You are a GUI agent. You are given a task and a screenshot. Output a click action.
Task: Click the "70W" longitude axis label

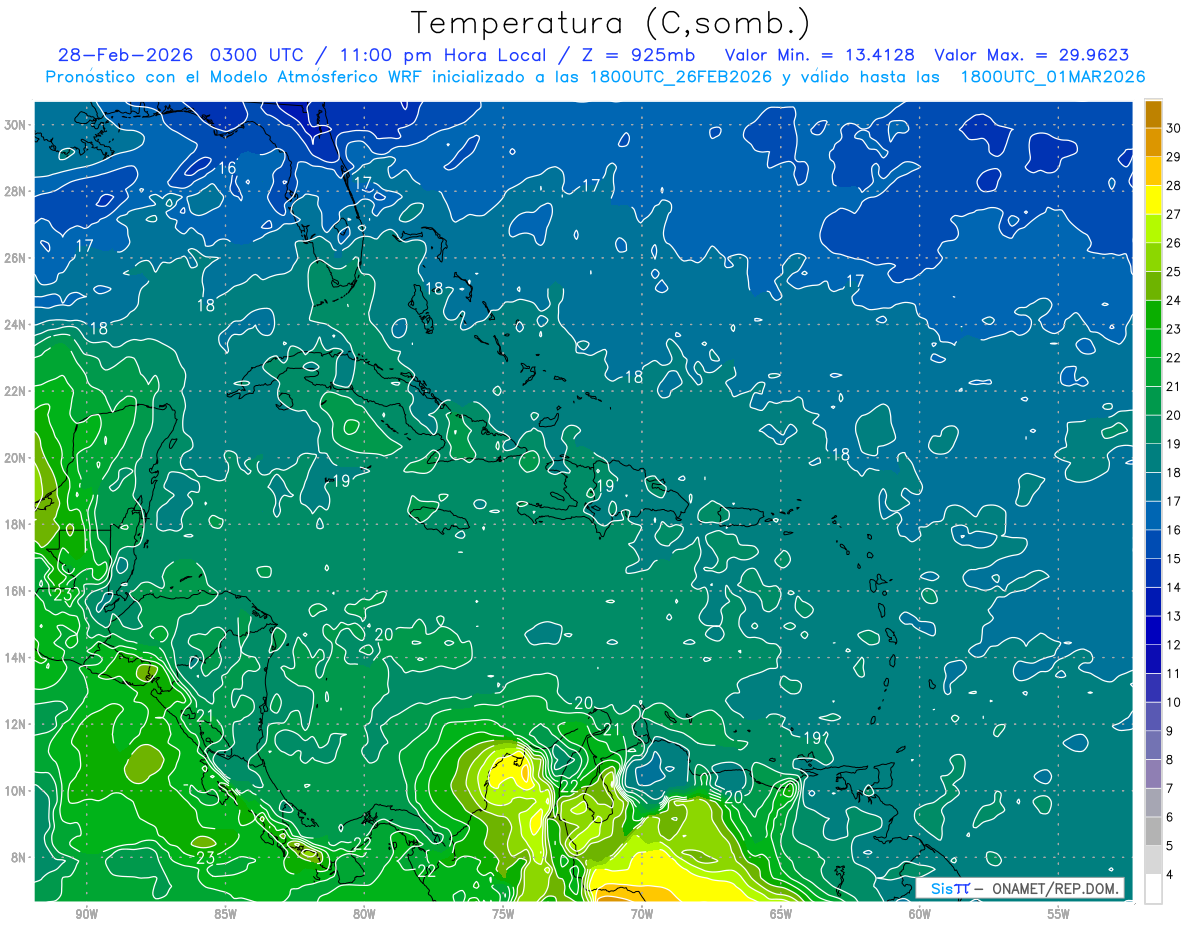coord(642,914)
